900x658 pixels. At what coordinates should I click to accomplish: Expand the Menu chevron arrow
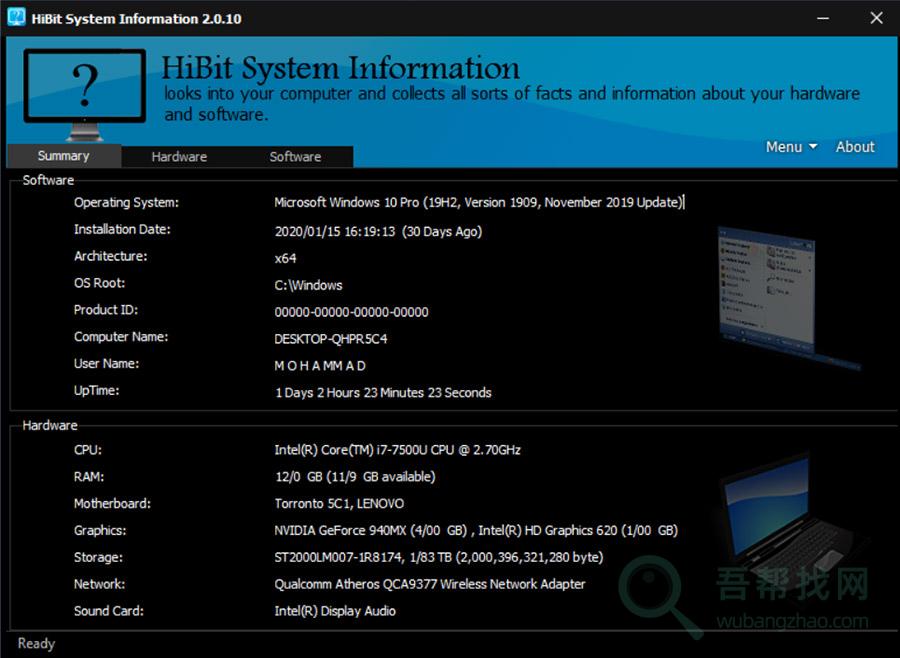814,147
